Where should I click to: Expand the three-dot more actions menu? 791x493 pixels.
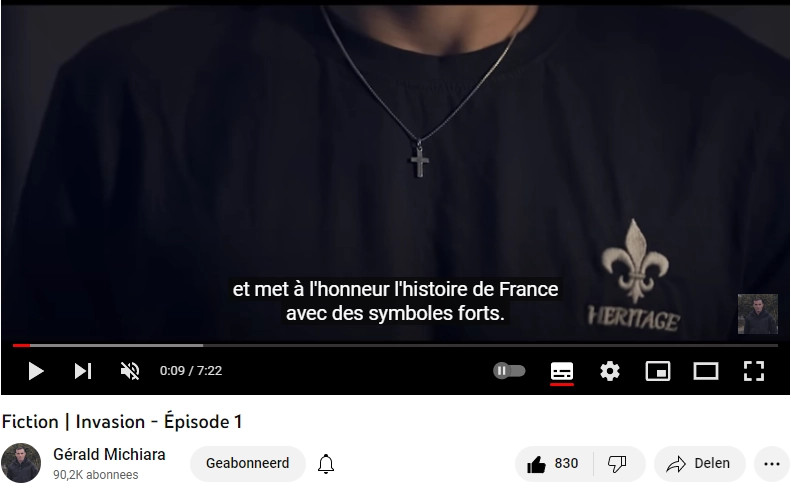(x=771, y=464)
